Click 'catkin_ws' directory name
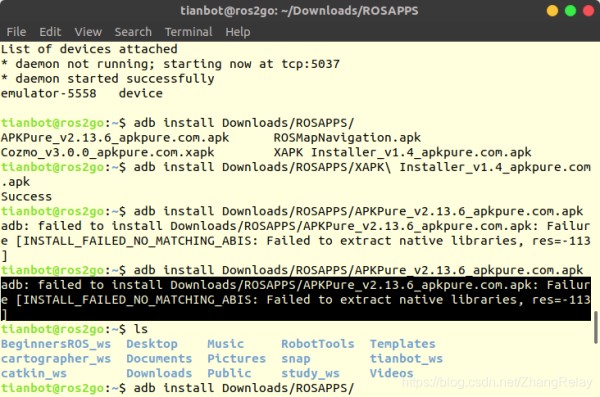The image size is (600, 397). [34, 374]
